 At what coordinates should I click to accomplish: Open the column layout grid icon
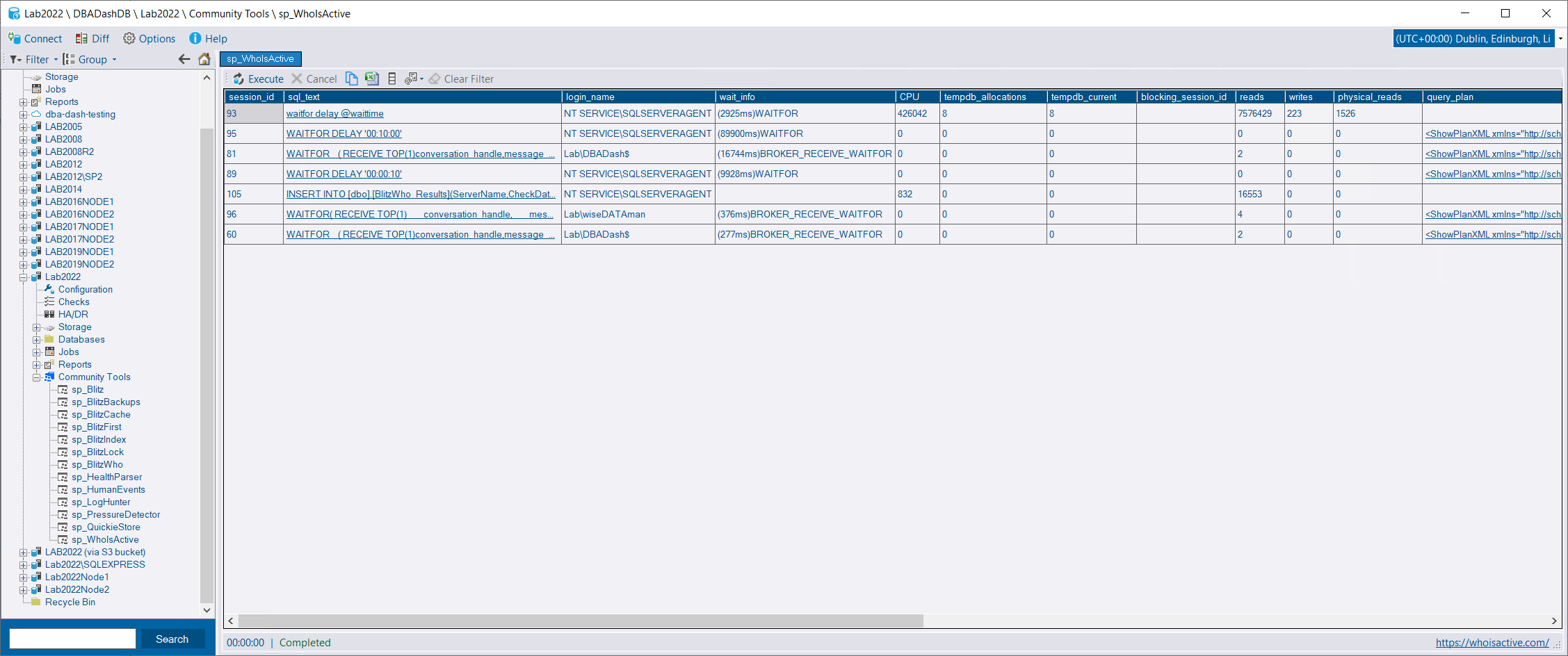coord(392,79)
